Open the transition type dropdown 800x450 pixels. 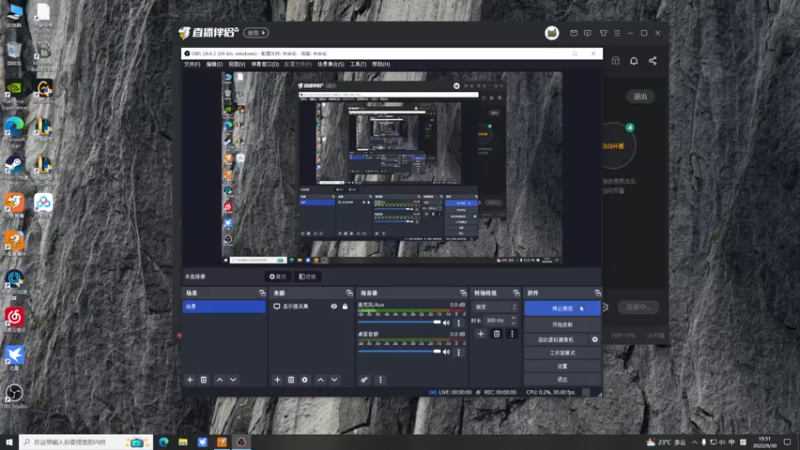495,307
